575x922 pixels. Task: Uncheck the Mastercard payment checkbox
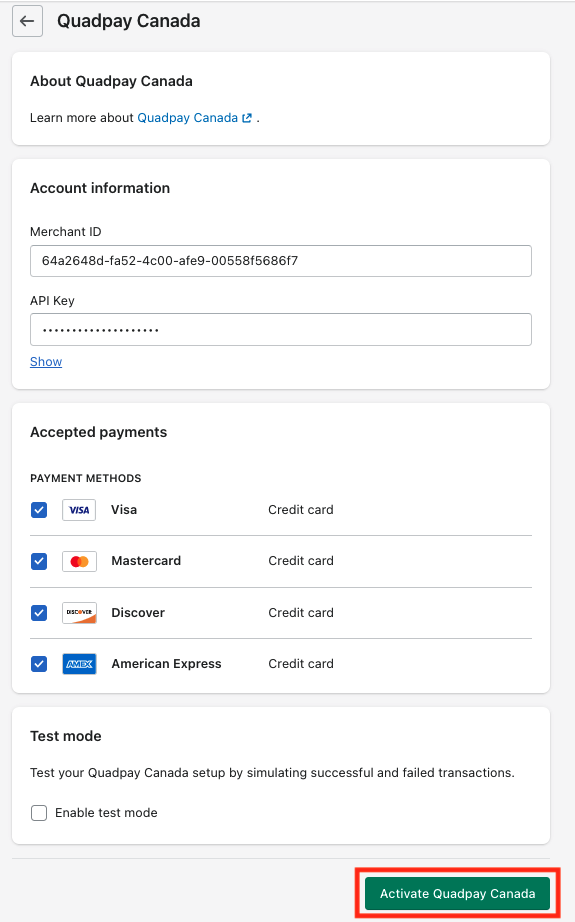tap(39, 562)
